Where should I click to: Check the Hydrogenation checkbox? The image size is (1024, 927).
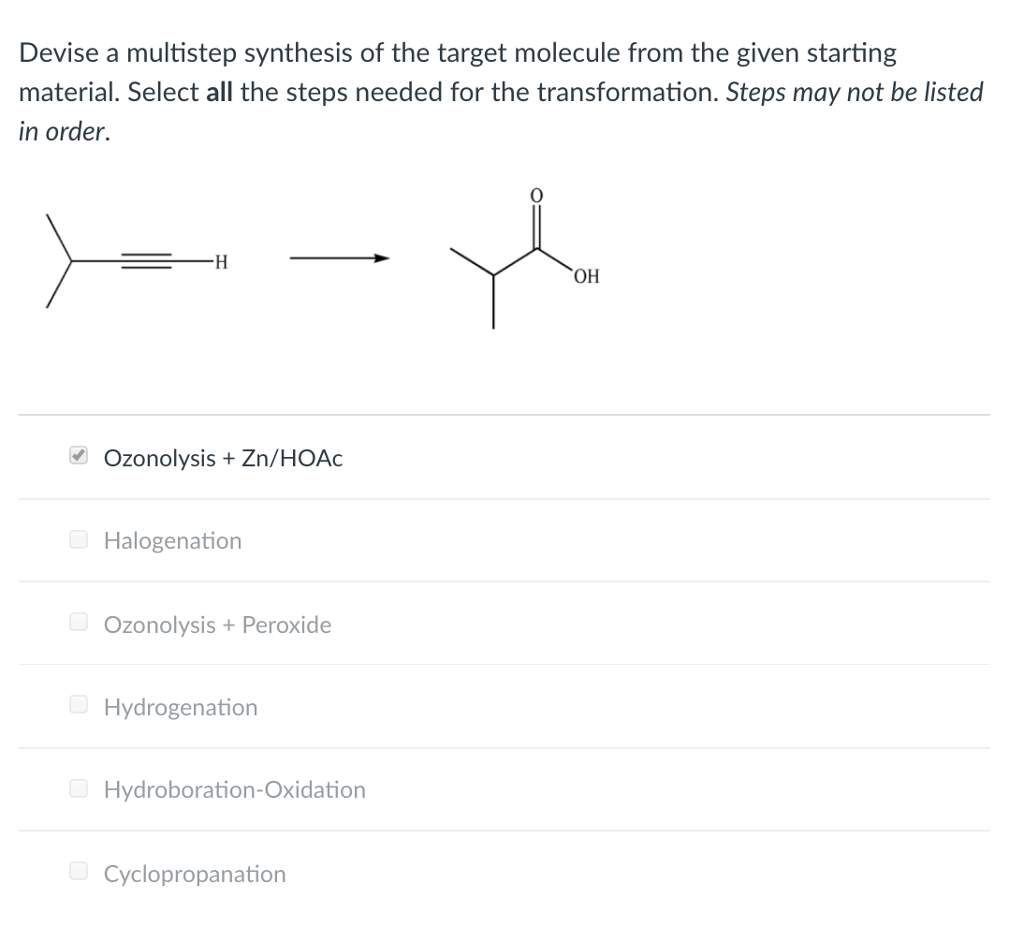[x=77, y=704]
